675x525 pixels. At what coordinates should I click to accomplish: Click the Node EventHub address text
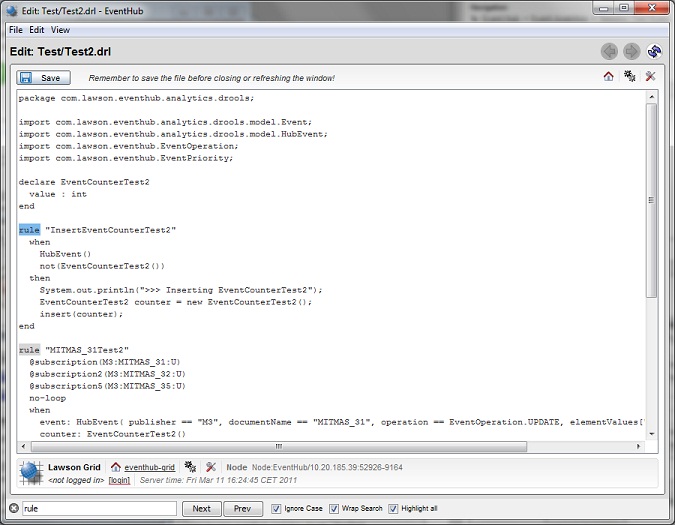click(x=327, y=467)
